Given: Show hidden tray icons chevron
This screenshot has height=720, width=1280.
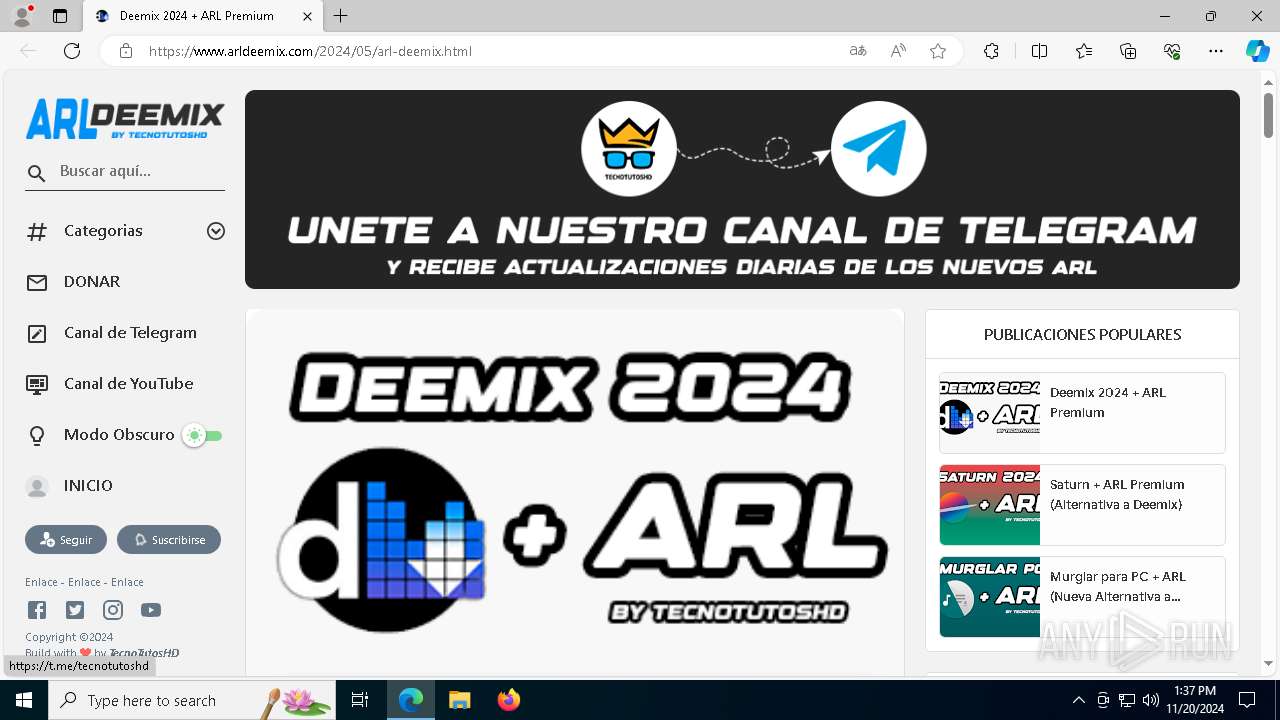Looking at the screenshot, I should pos(1078,700).
